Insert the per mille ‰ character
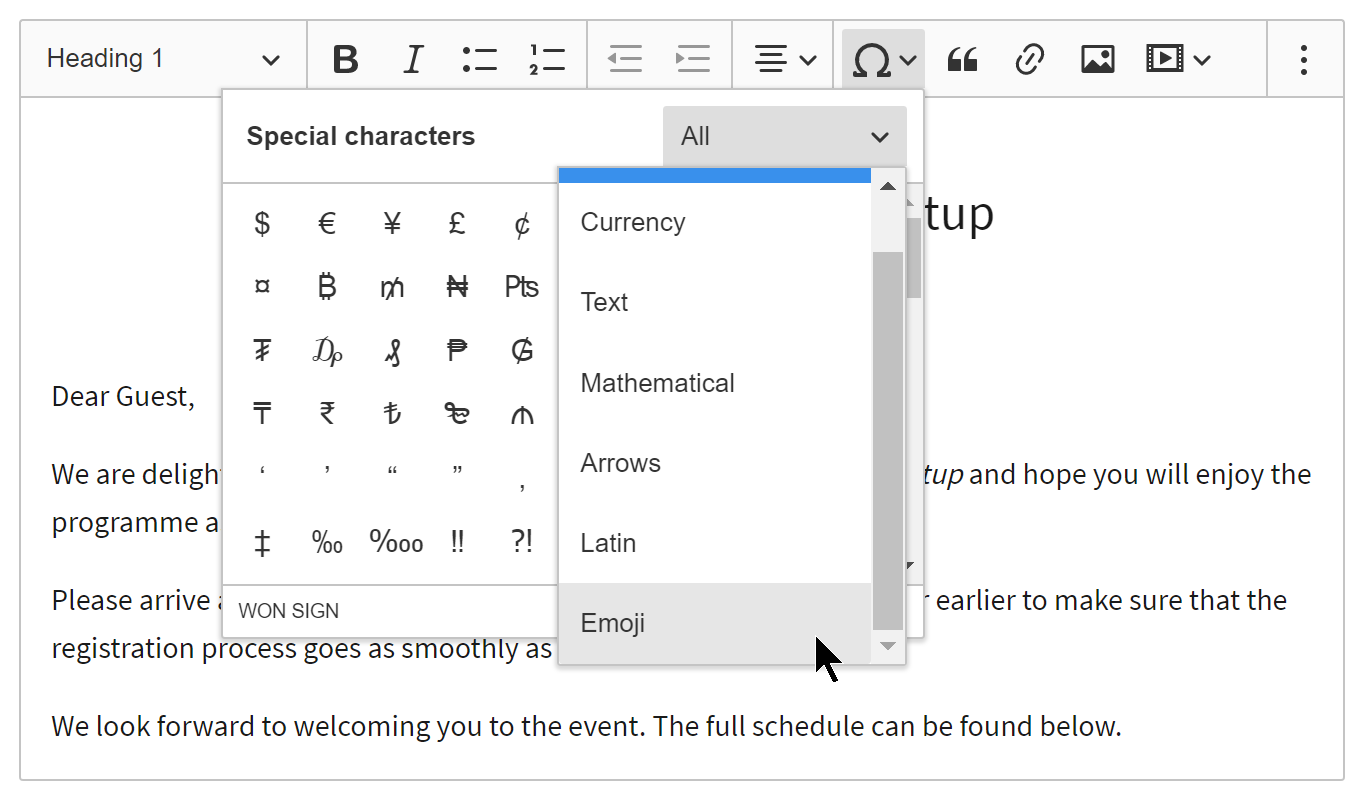1357x795 pixels. pyautogui.click(x=327, y=542)
